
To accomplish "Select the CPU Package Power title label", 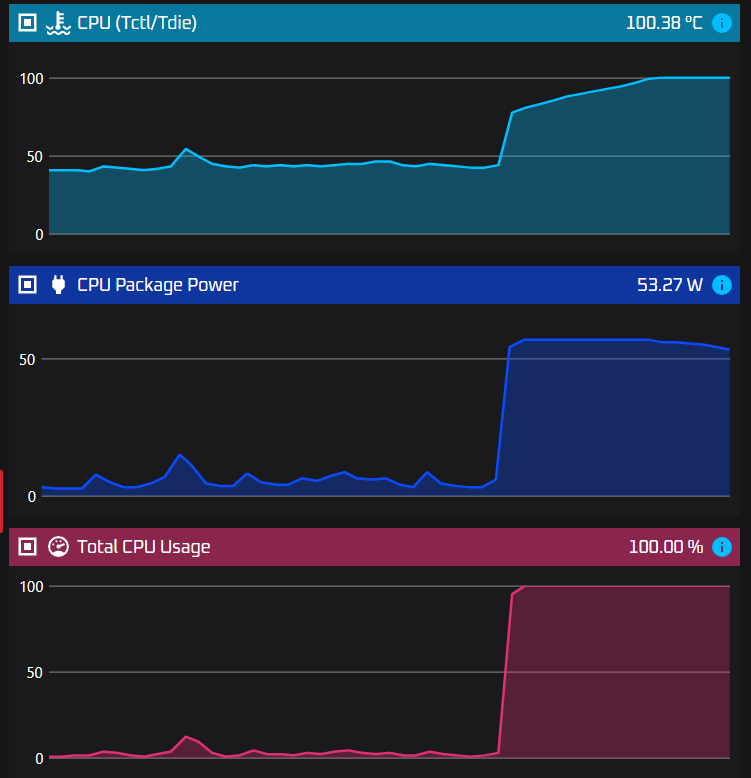I will click(x=158, y=285).
